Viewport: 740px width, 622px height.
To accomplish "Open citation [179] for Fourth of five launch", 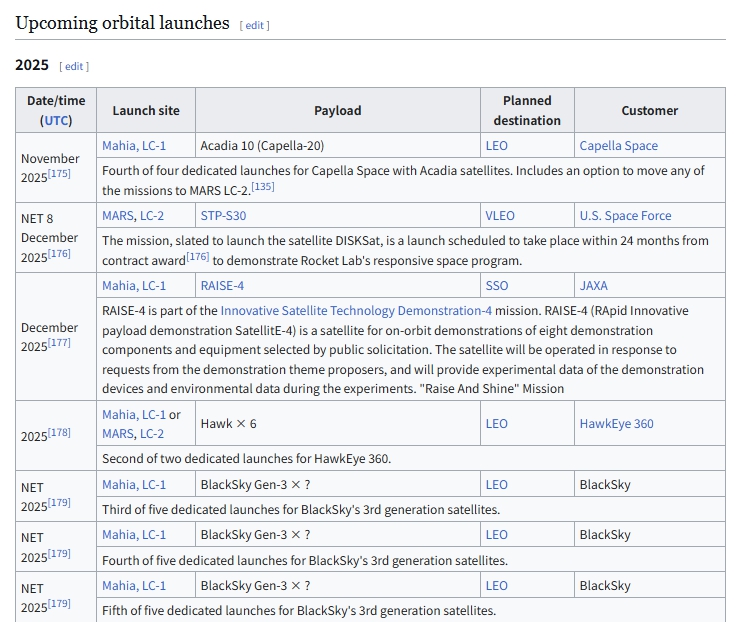I will coord(59,553).
